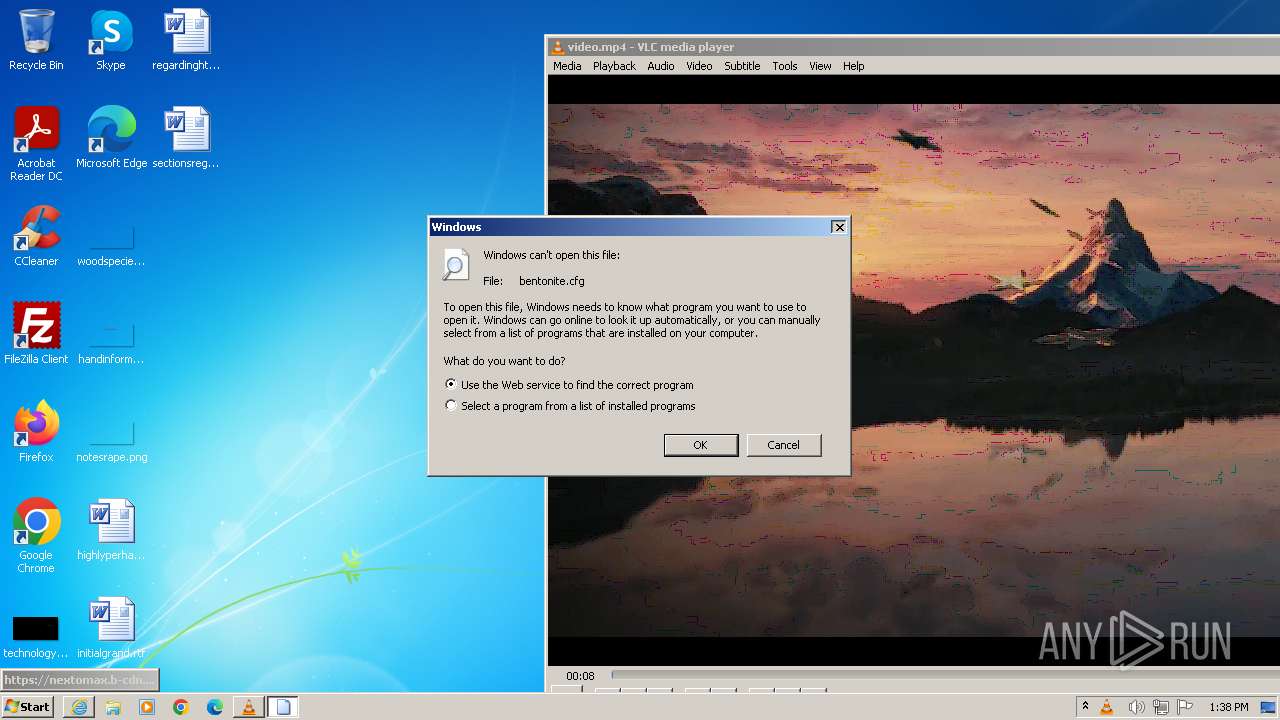Open the volume speaker tray icon
1280x720 pixels.
tap(1135, 707)
